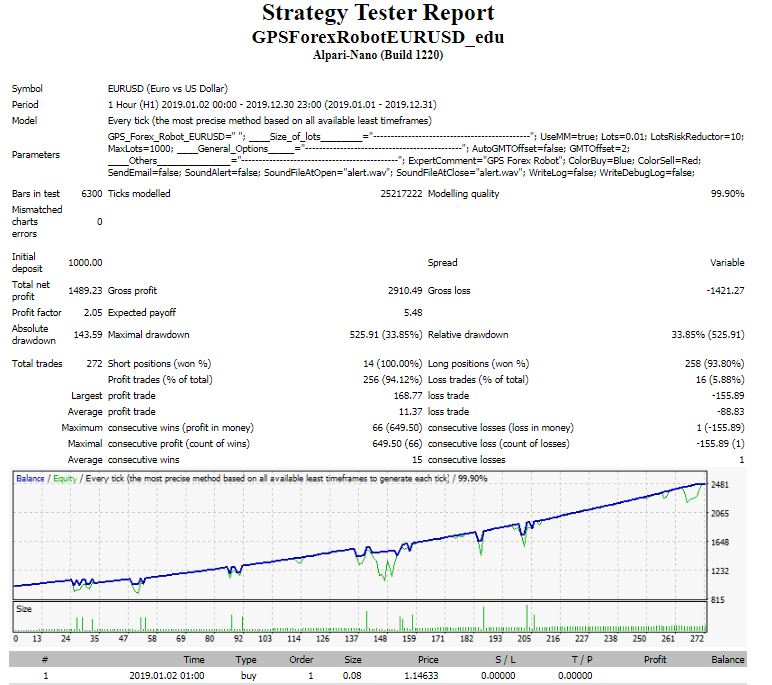The width and height of the screenshot is (772, 685).
Task: Click the Gross profit value 2910.49
Action: (x=405, y=291)
